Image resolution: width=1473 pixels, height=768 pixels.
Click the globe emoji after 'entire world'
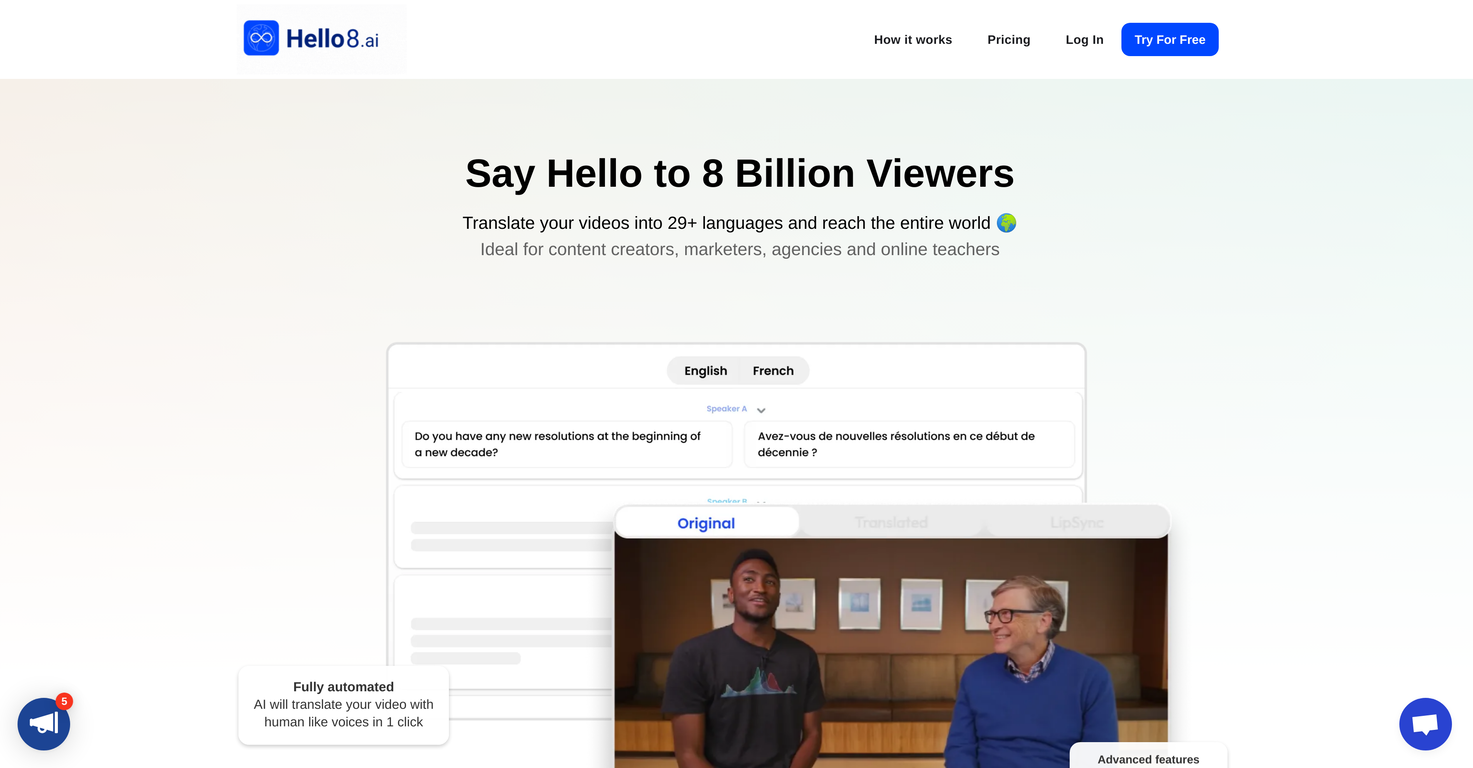[x=1006, y=223]
